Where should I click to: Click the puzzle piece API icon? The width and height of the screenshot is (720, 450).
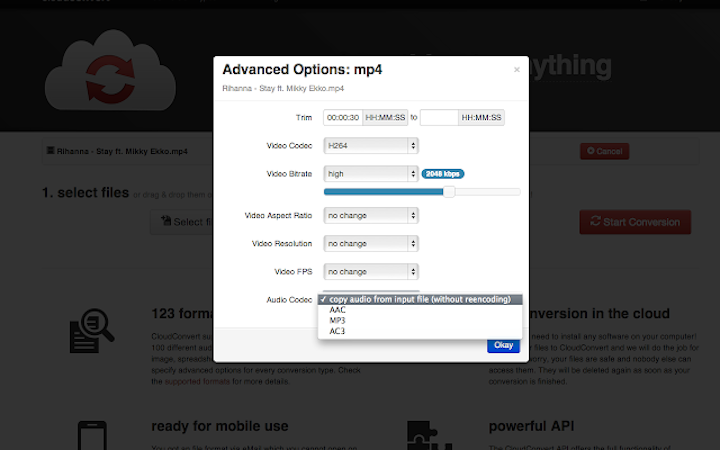tap(429, 435)
